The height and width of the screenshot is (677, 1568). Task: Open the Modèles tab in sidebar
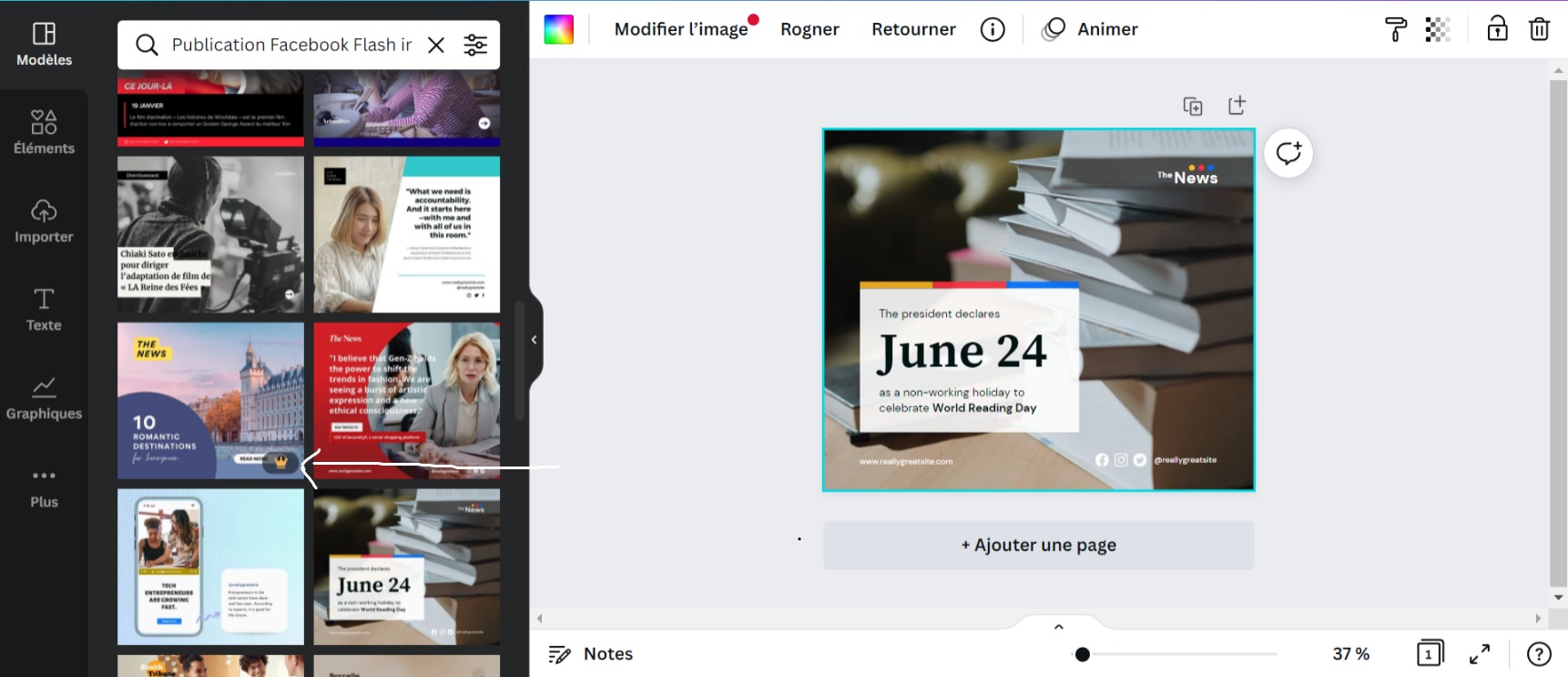[x=44, y=45]
